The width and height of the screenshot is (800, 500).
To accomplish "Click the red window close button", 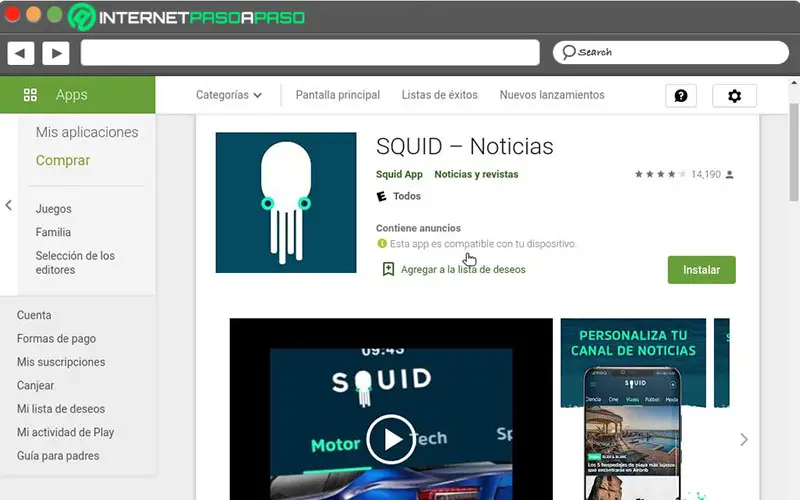I will 12,14.
